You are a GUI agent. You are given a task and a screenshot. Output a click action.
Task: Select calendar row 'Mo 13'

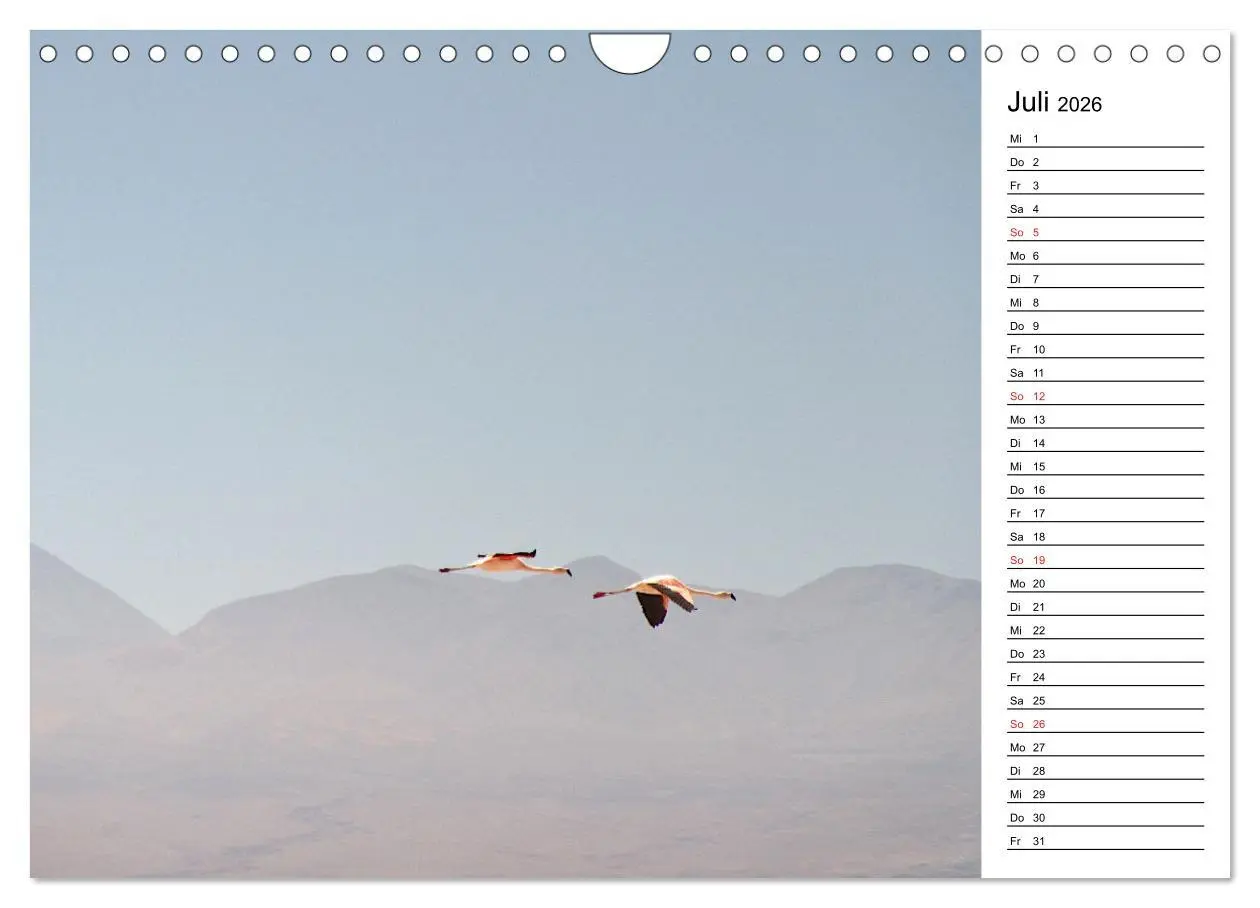[x=1105, y=419]
